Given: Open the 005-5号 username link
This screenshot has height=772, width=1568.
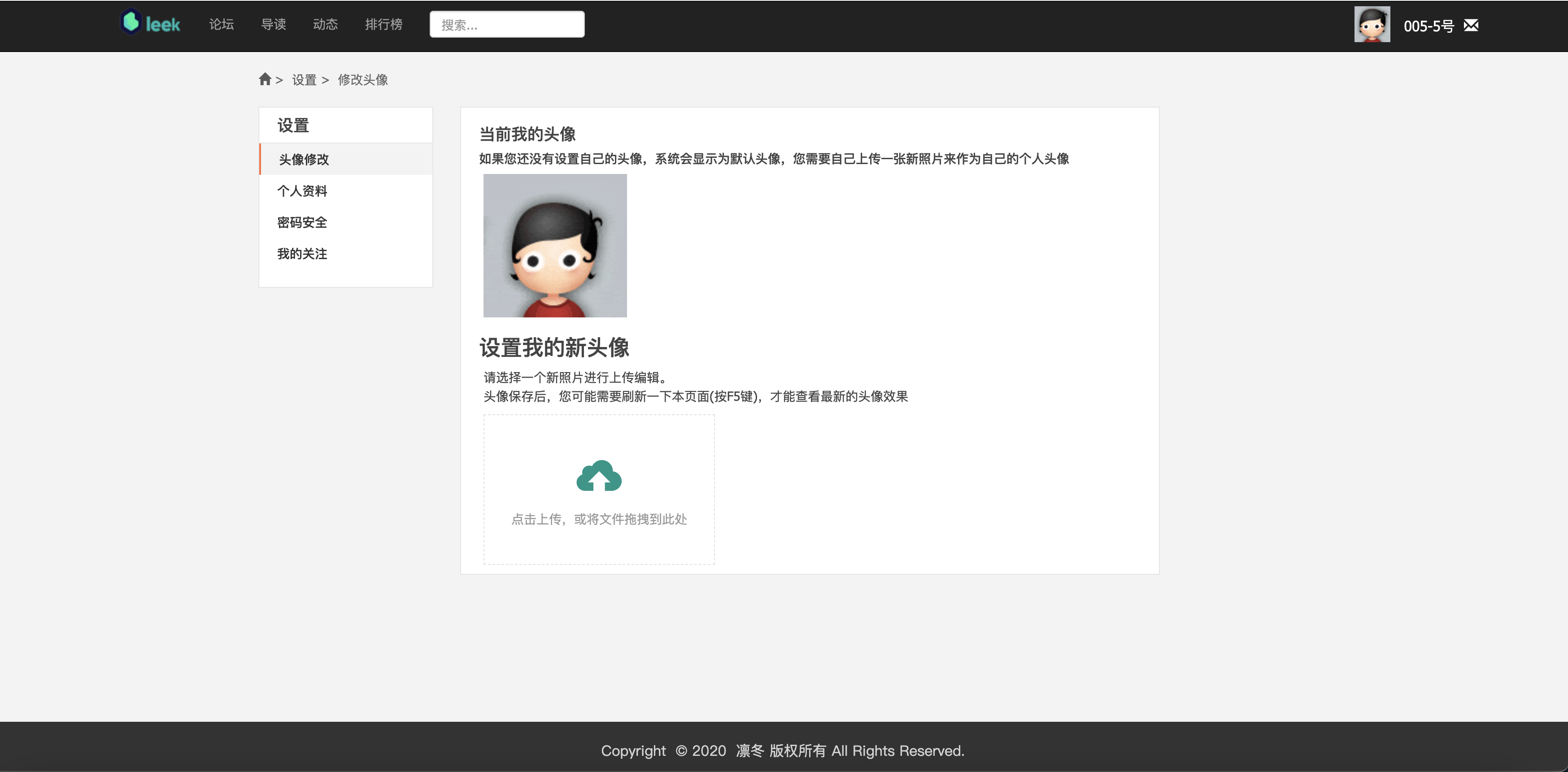Looking at the screenshot, I should pyautogui.click(x=1429, y=26).
